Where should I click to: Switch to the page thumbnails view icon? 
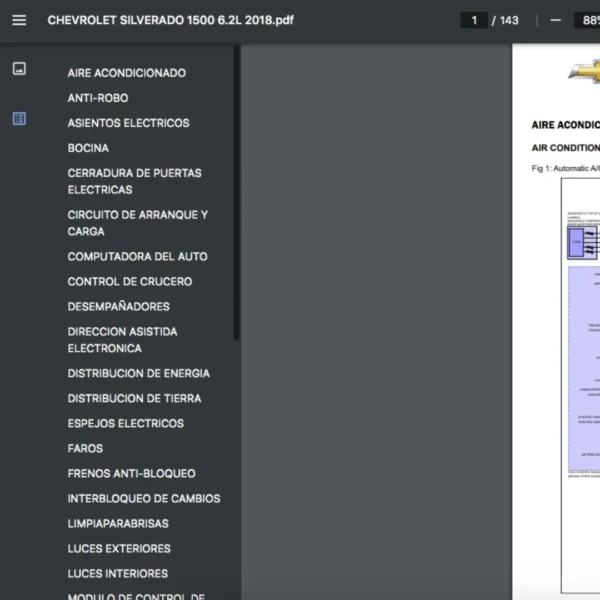coord(19,69)
